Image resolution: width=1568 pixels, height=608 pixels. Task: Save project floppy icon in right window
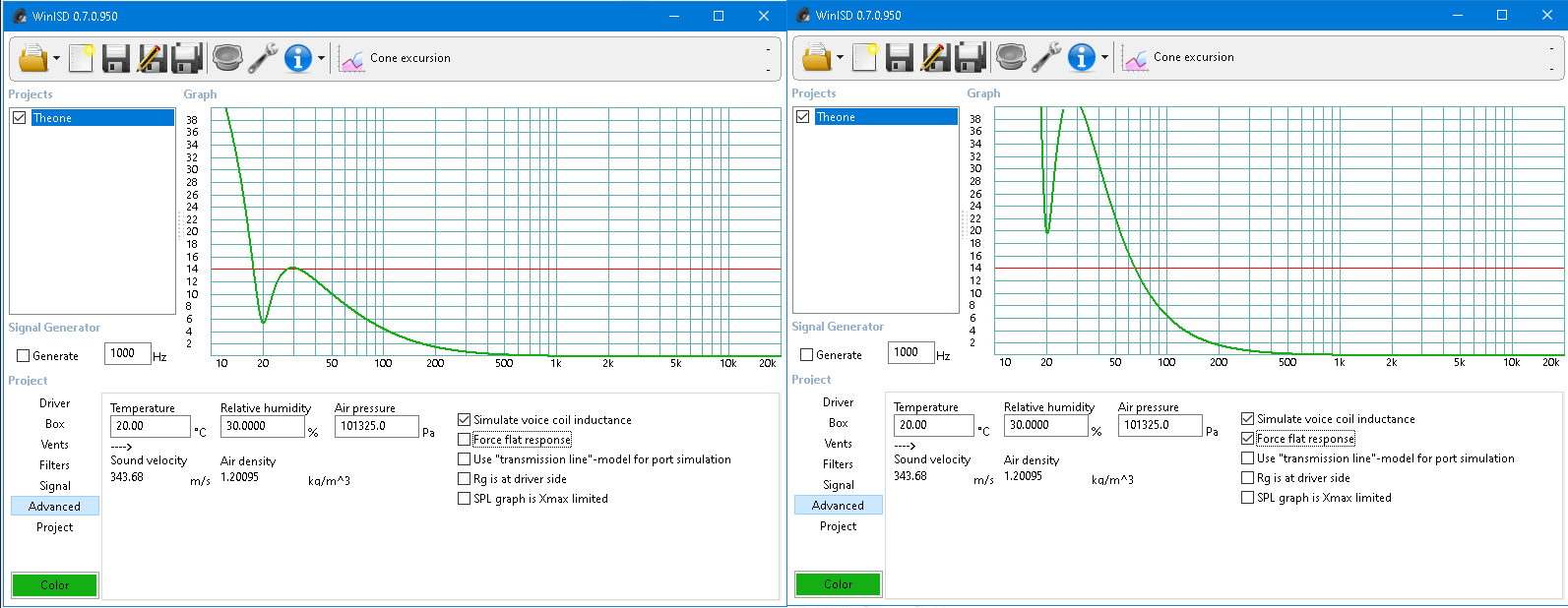coord(900,57)
